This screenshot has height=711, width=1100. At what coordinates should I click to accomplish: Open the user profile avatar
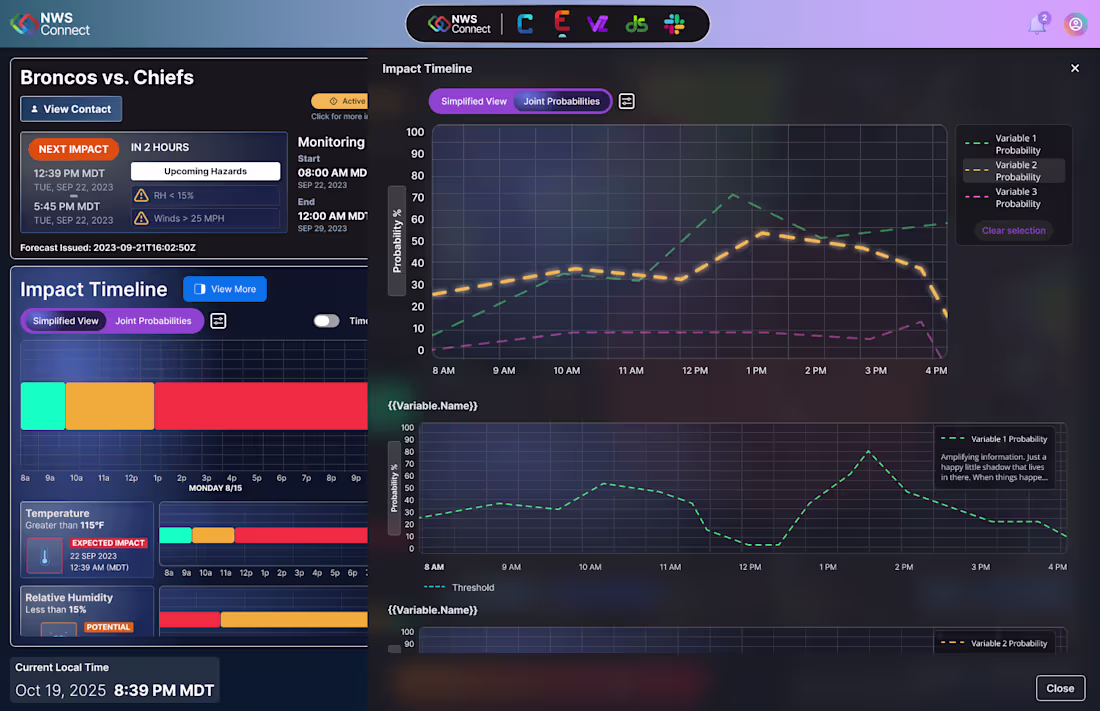1075,25
